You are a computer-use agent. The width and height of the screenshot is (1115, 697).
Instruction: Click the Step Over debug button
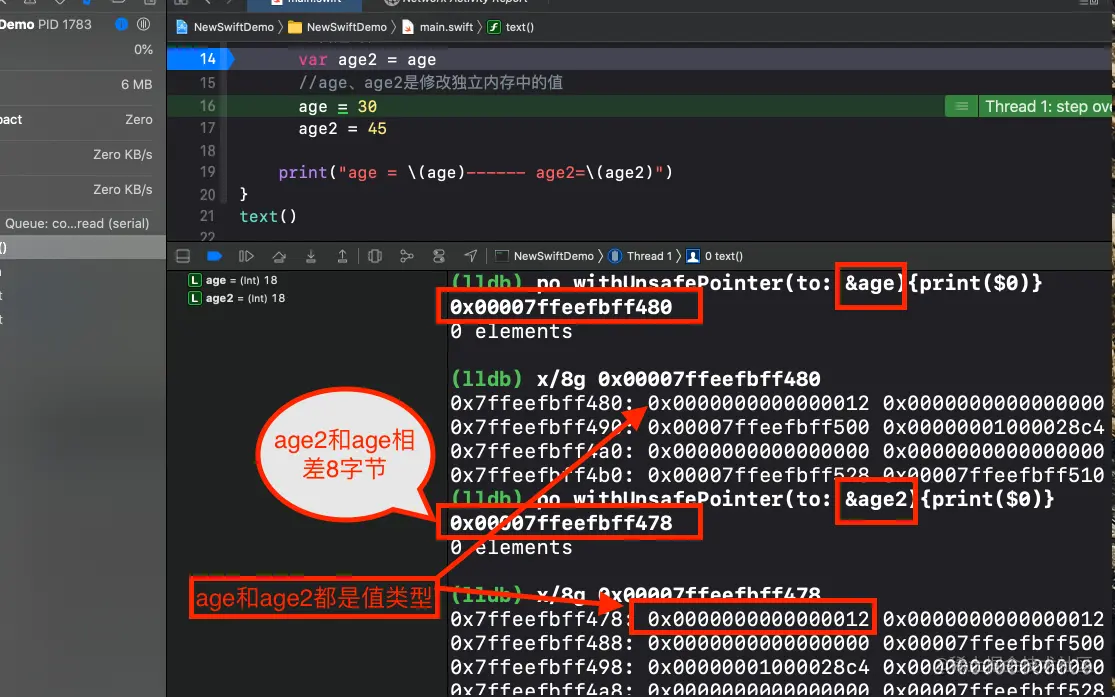(279, 256)
